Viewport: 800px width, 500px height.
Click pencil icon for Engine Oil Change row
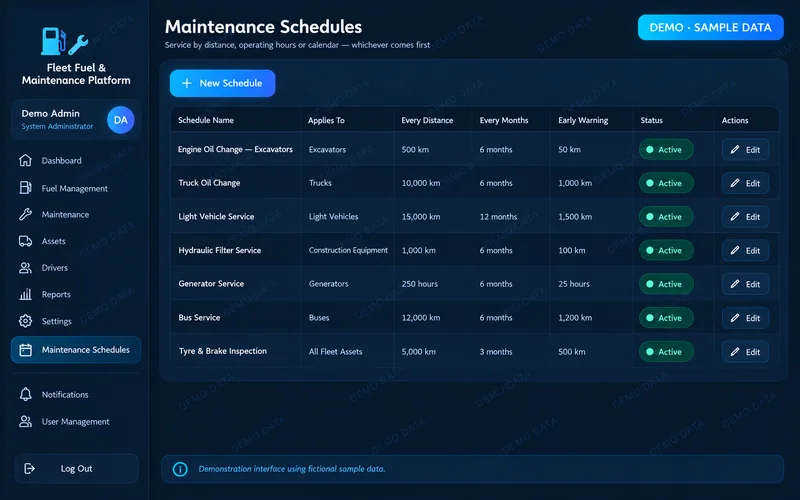[x=735, y=149]
